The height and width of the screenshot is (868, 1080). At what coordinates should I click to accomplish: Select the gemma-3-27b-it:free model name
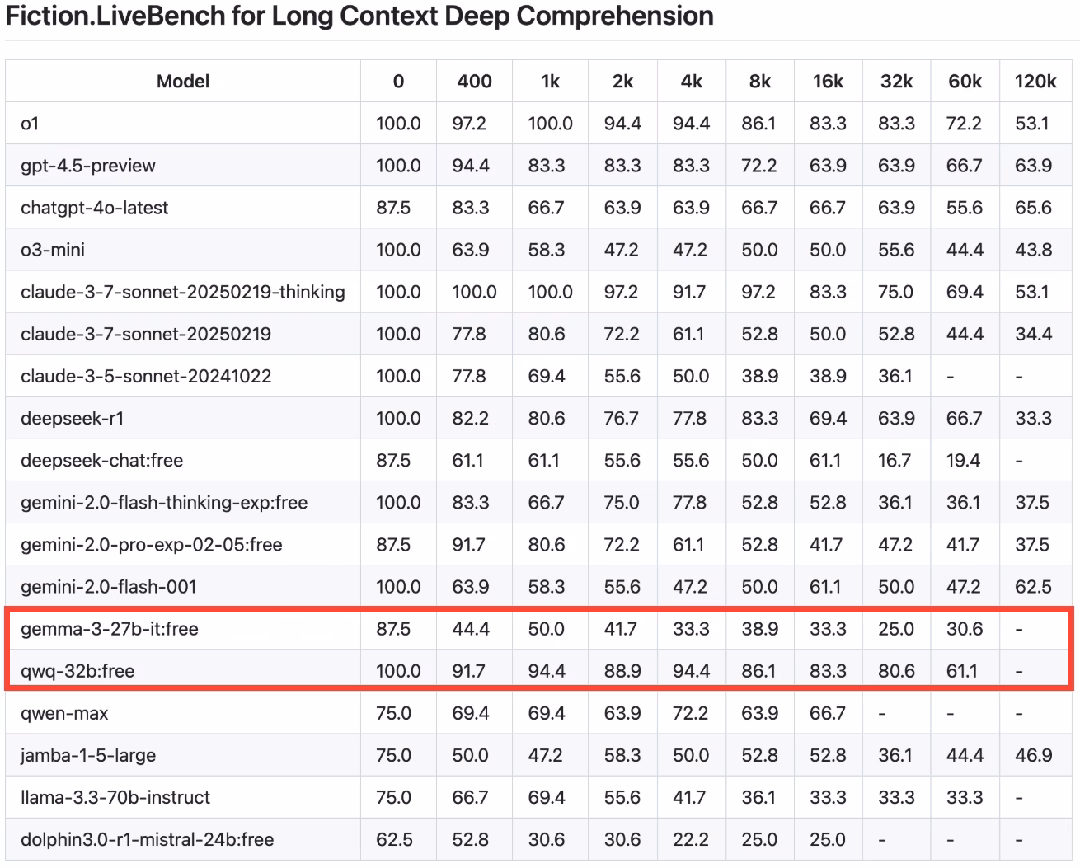click(x=110, y=629)
